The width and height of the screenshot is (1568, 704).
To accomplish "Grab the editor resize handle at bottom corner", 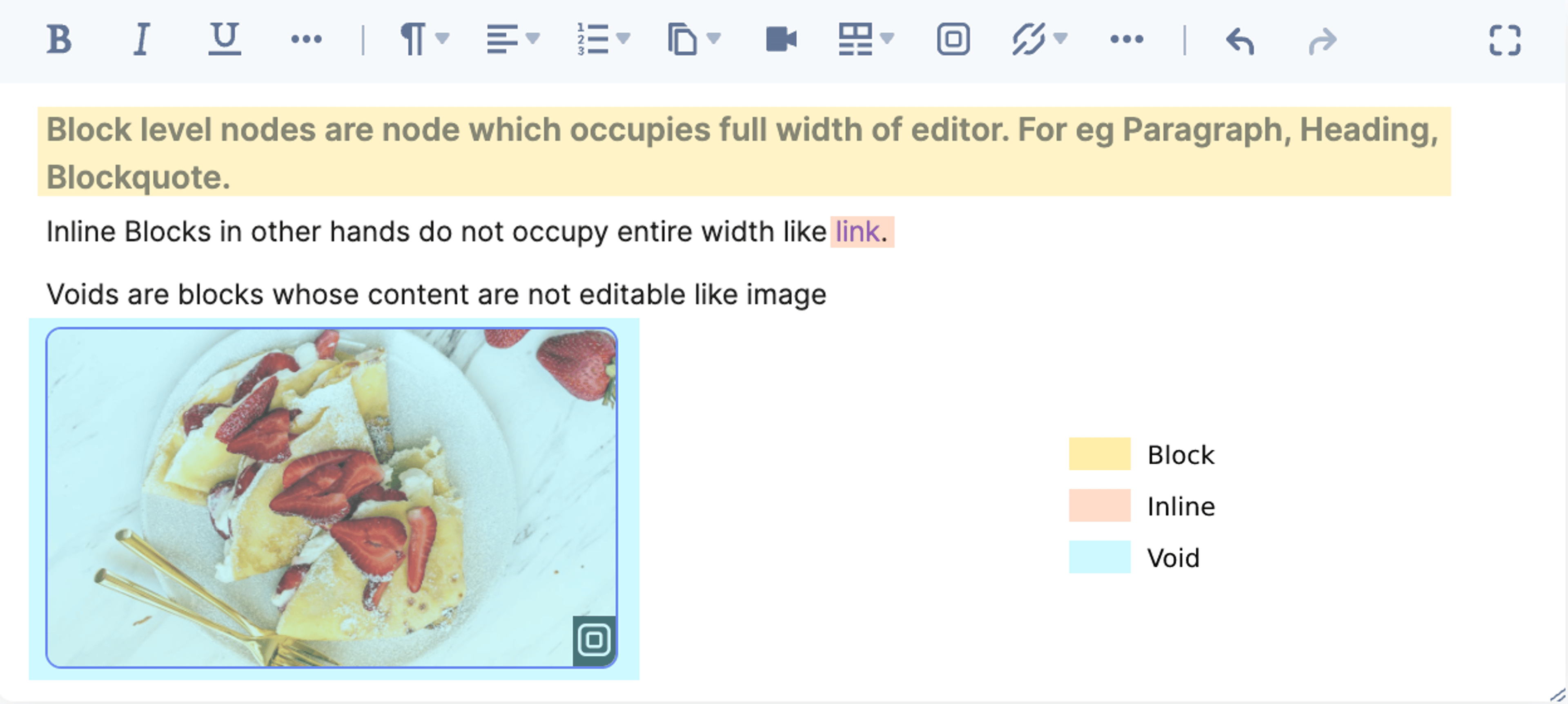I will pos(1557,695).
